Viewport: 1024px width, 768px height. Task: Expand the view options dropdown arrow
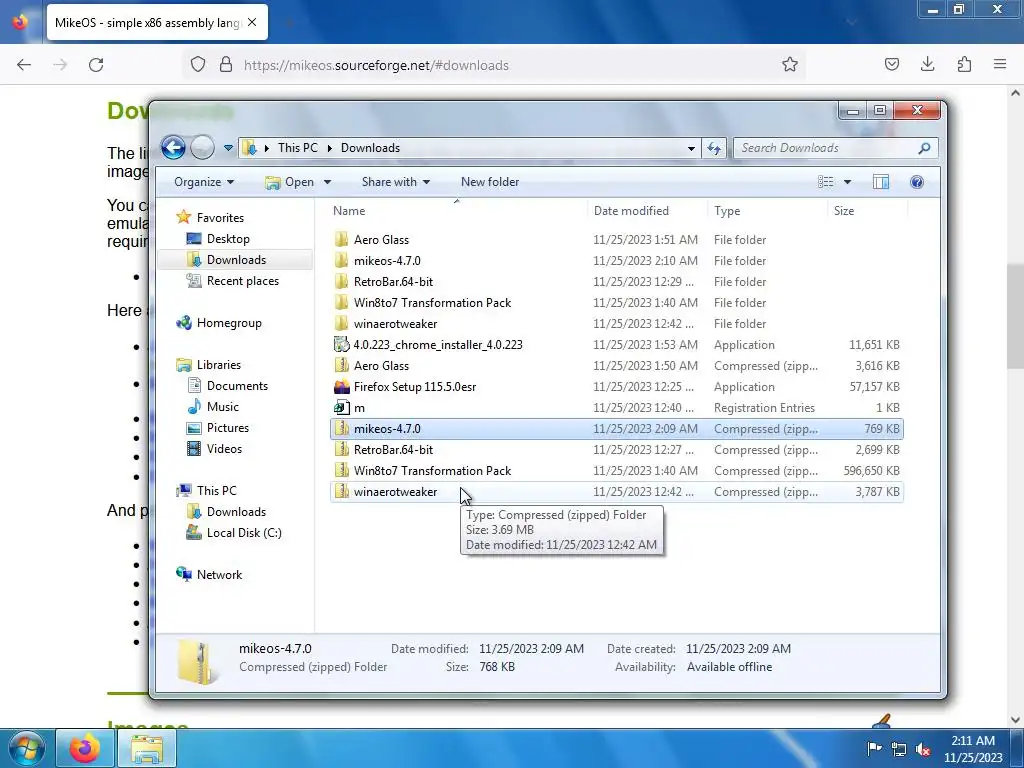pyautogui.click(x=847, y=182)
